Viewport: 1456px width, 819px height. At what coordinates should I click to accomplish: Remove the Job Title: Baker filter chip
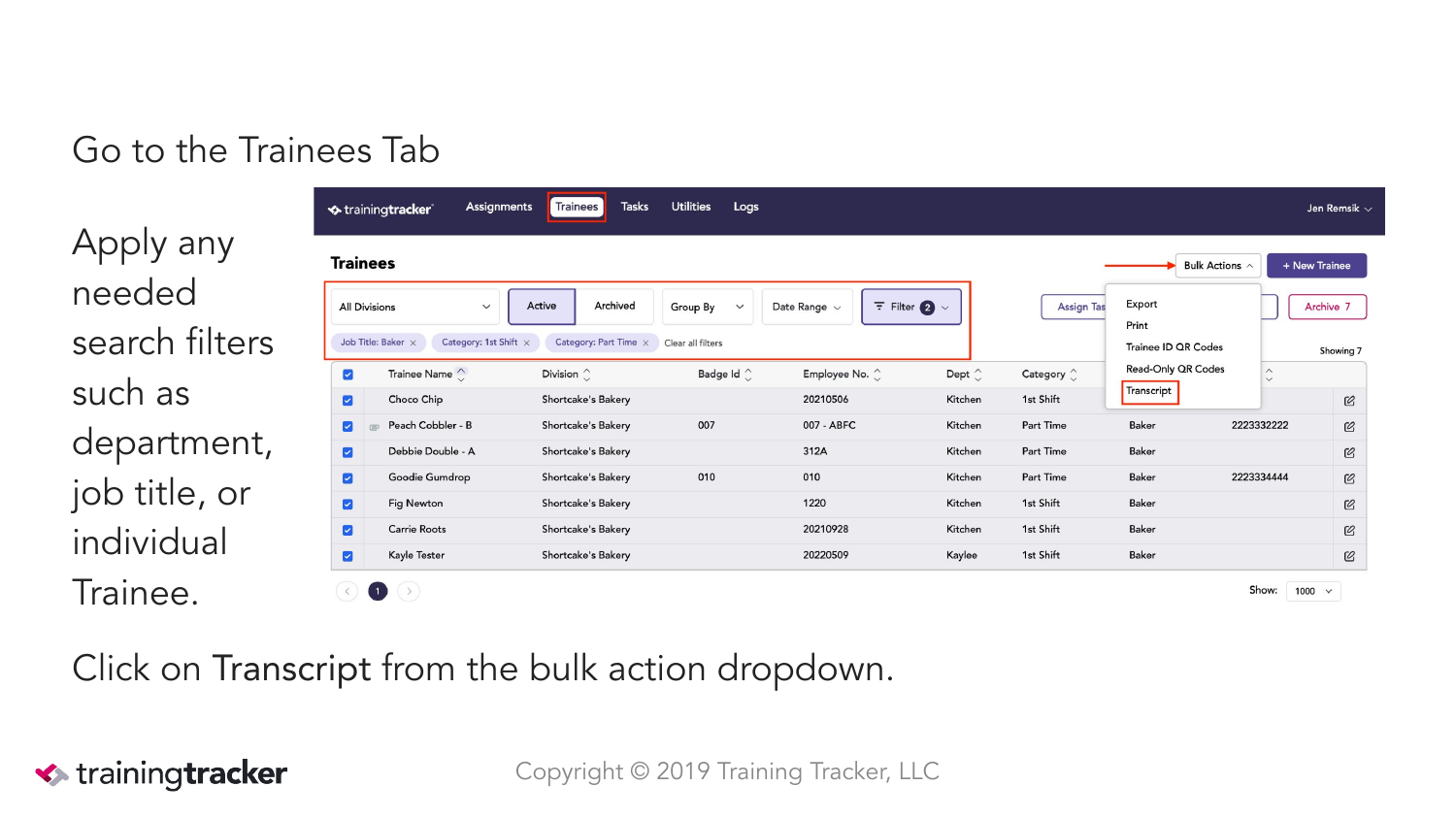click(413, 344)
